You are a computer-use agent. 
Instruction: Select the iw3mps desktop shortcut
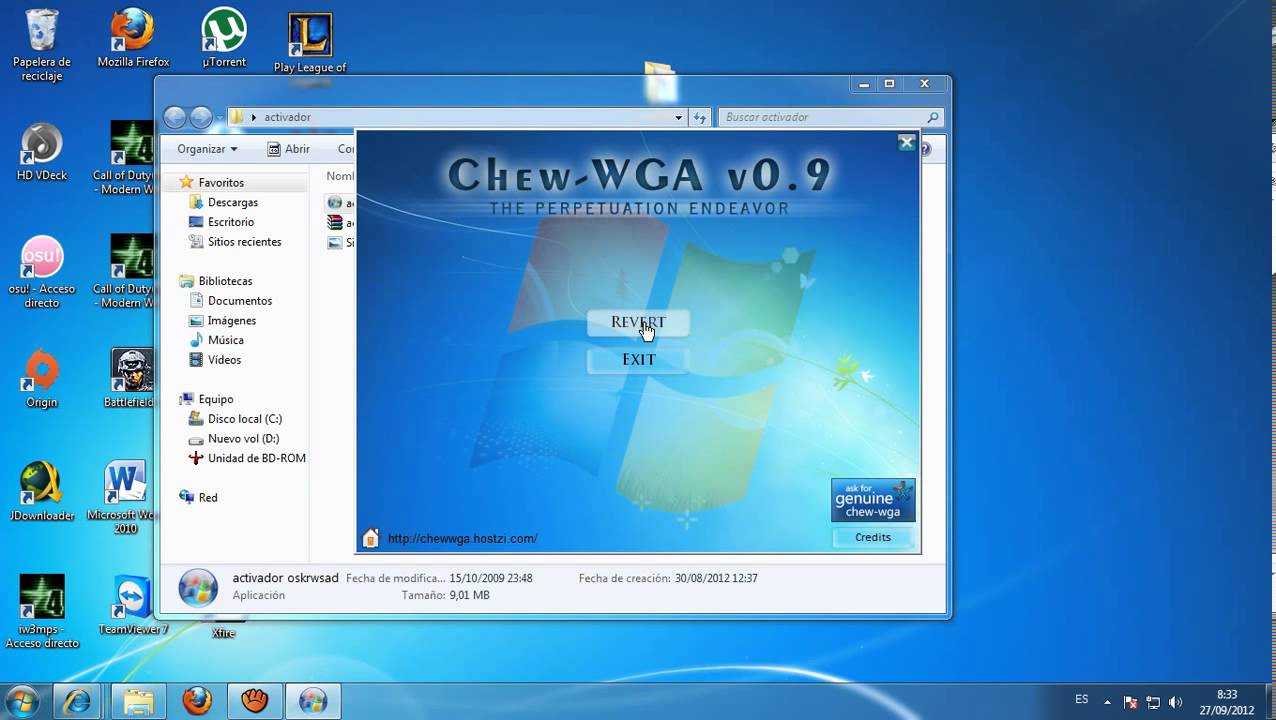42,612
